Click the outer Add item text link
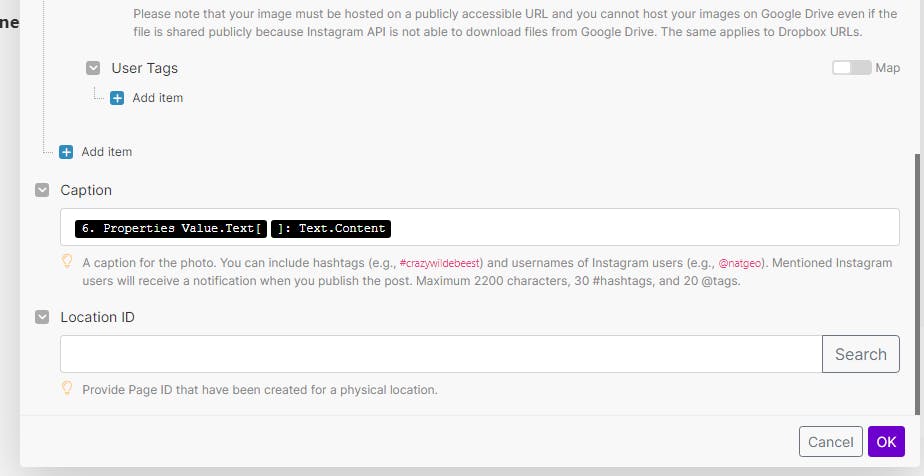This screenshot has height=476, width=924. click(107, 152)
